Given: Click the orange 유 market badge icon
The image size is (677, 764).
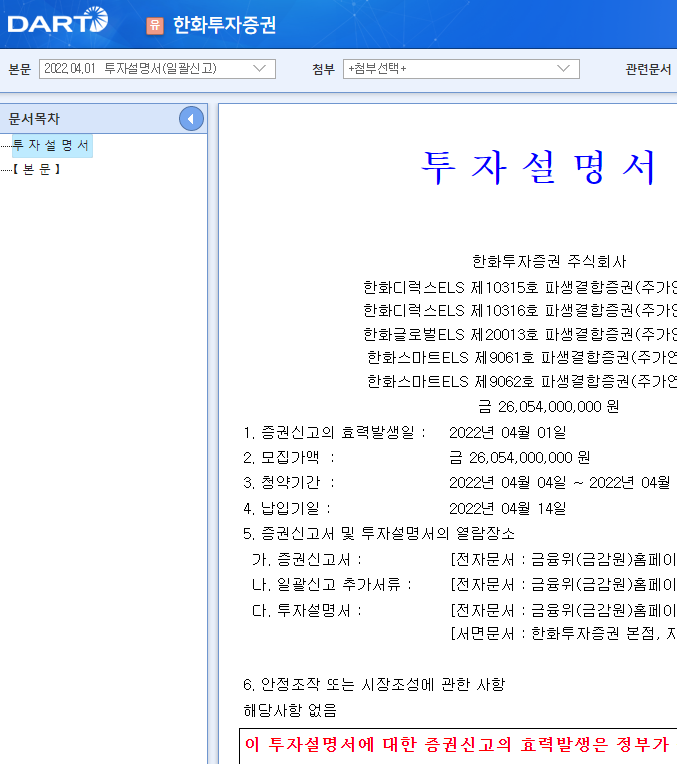Looking at the screenshot, I should pos(155,25).
